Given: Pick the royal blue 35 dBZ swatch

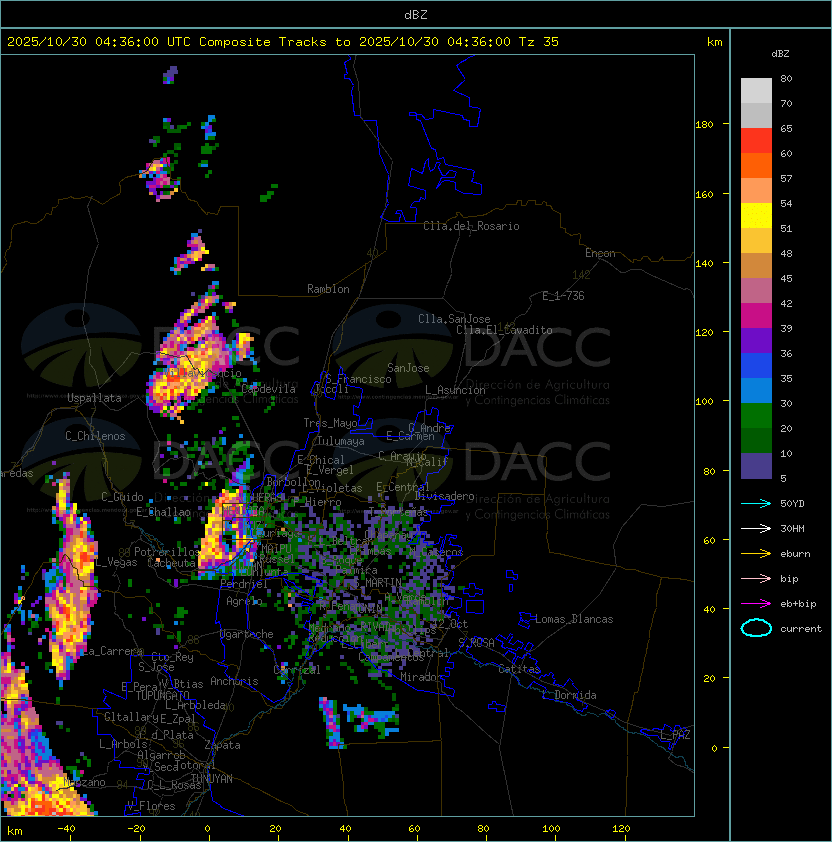Looking at the screenshot, I should (756, 366).
